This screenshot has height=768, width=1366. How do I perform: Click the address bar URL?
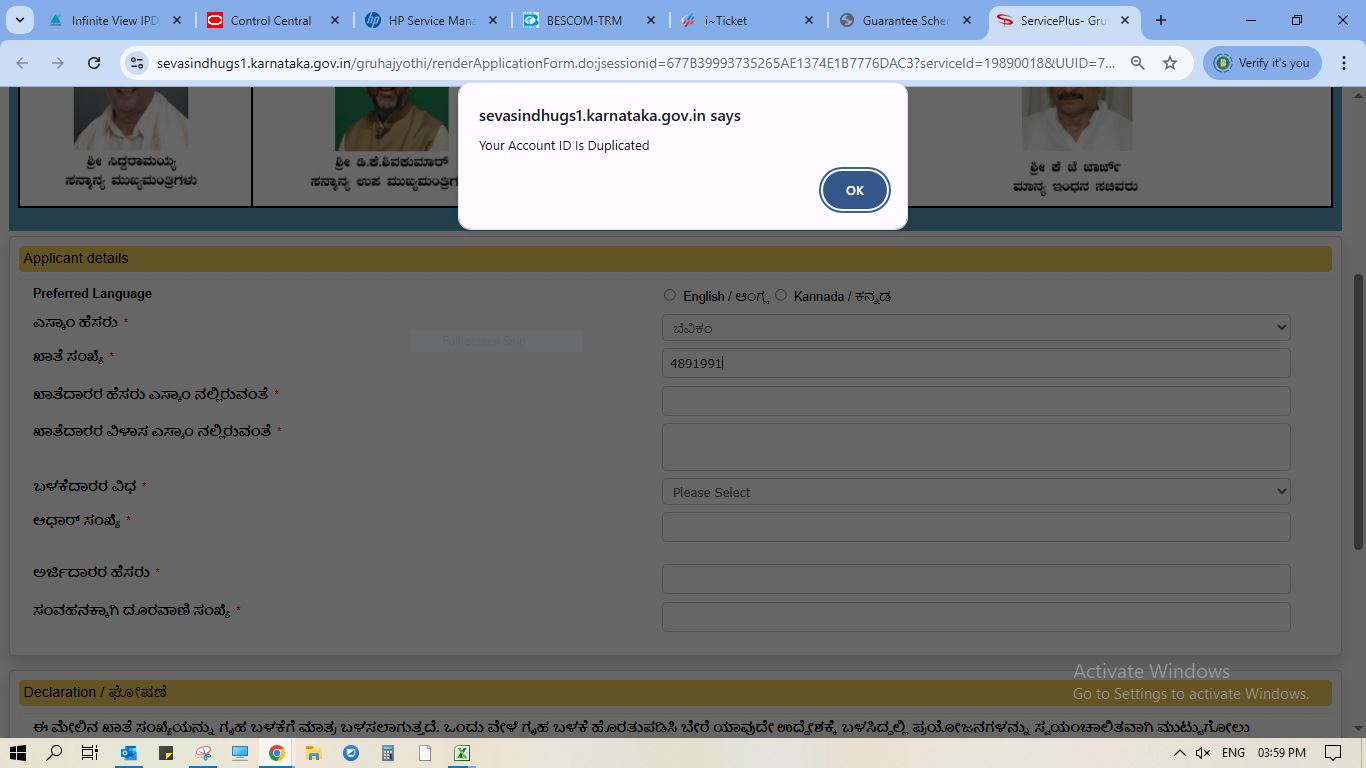tap(636, 63)
